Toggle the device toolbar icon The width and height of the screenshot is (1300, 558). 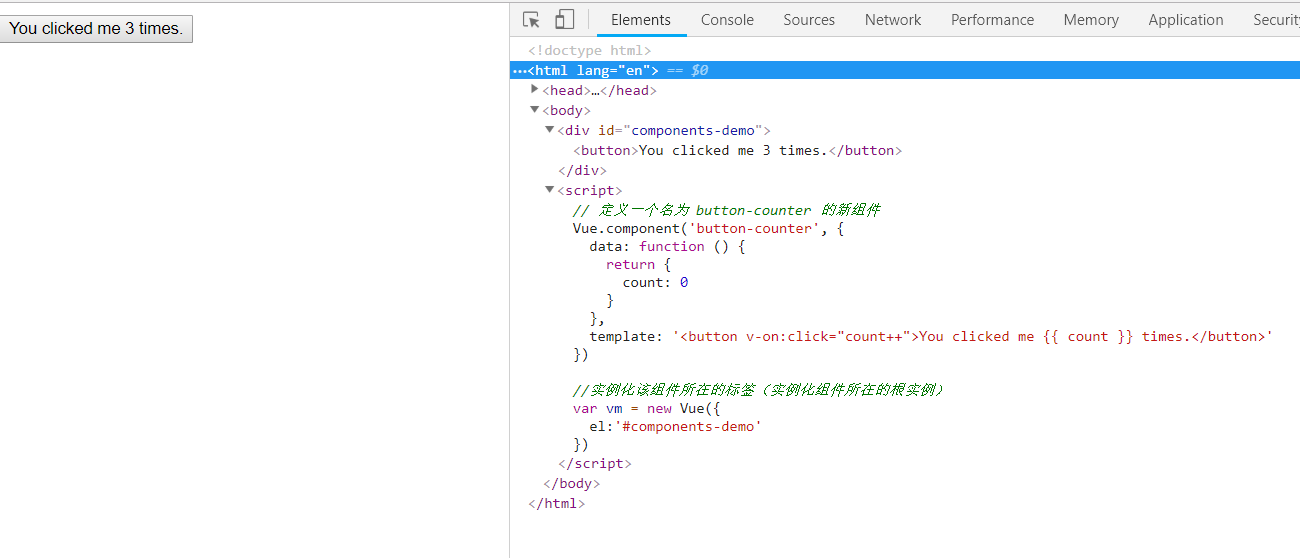tap(564, 20)
